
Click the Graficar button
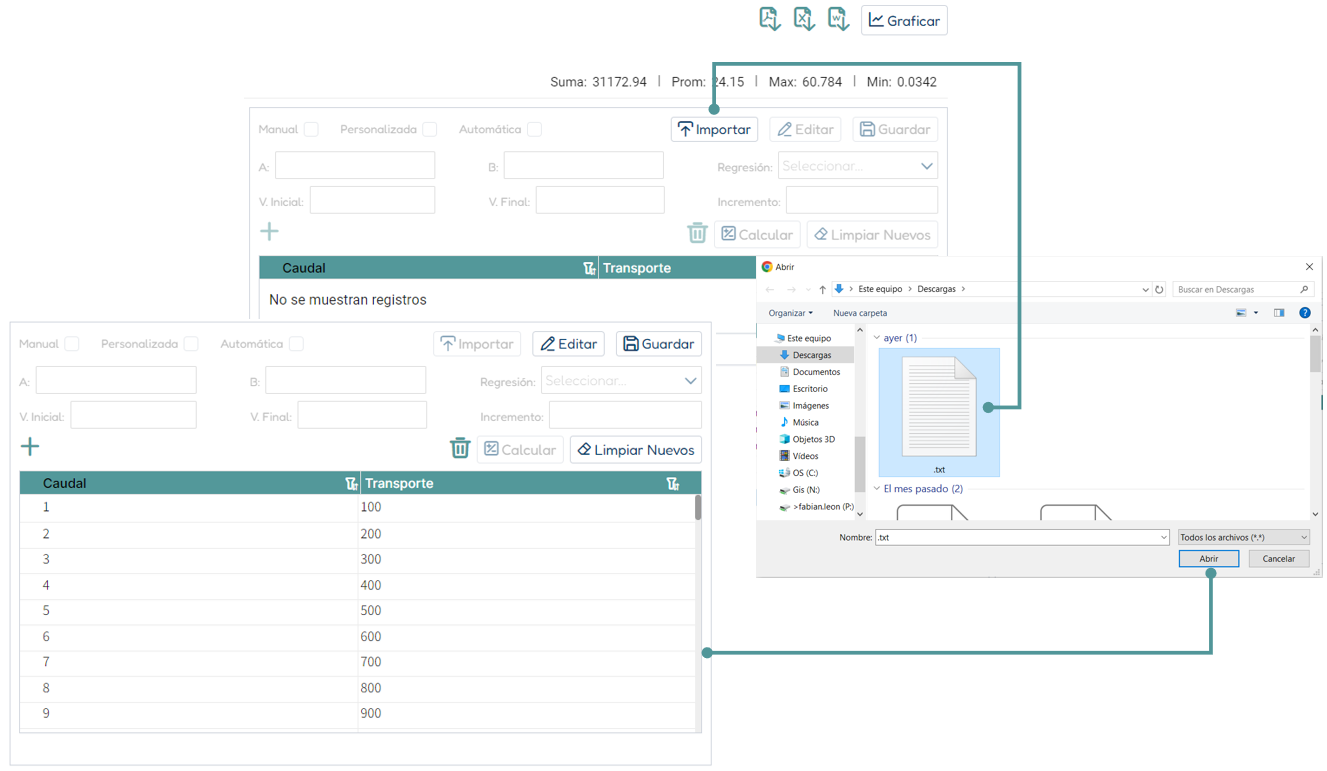click(x=904, y=20)
